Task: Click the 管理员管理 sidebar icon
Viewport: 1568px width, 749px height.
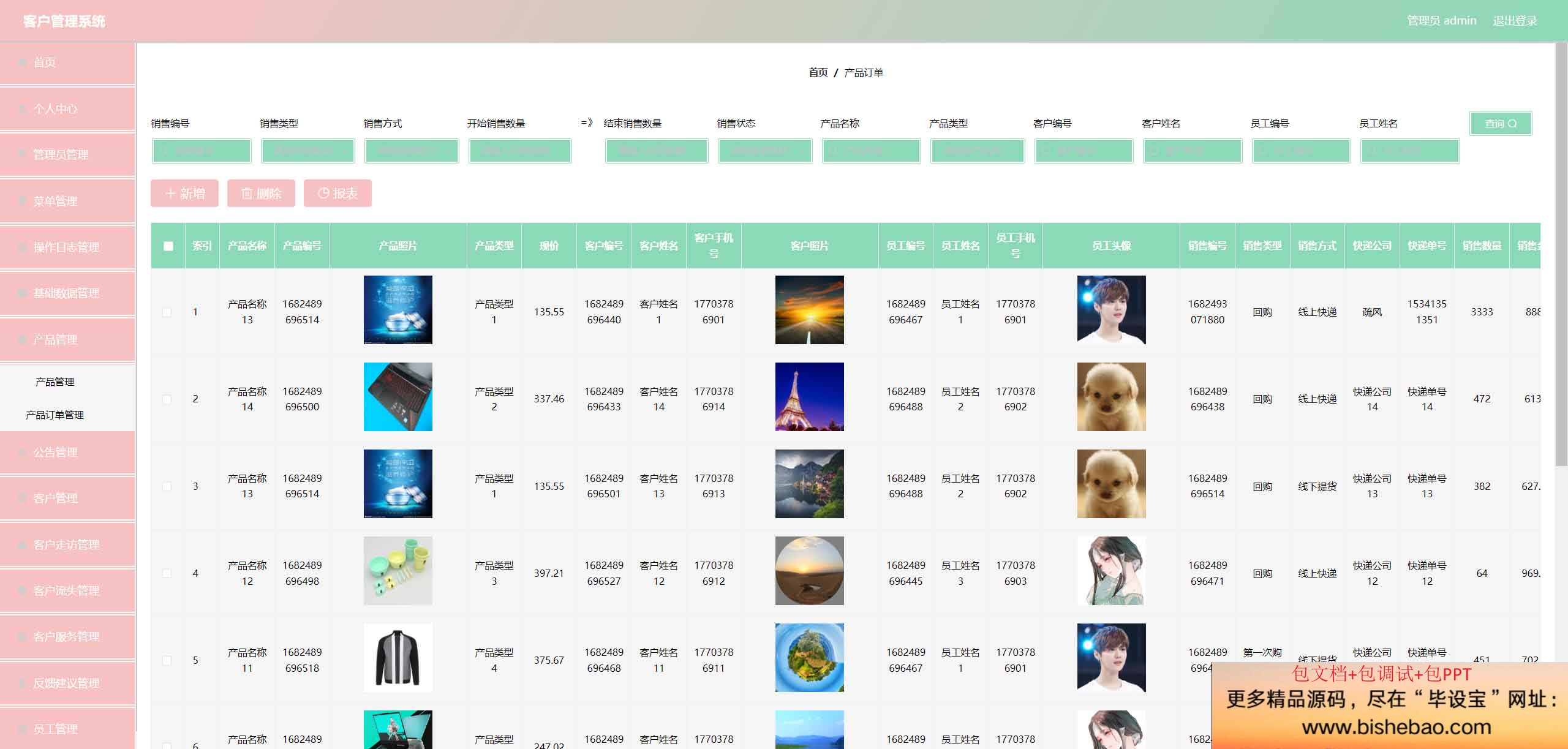Action: pyautogui.click(x=23, y=154)
